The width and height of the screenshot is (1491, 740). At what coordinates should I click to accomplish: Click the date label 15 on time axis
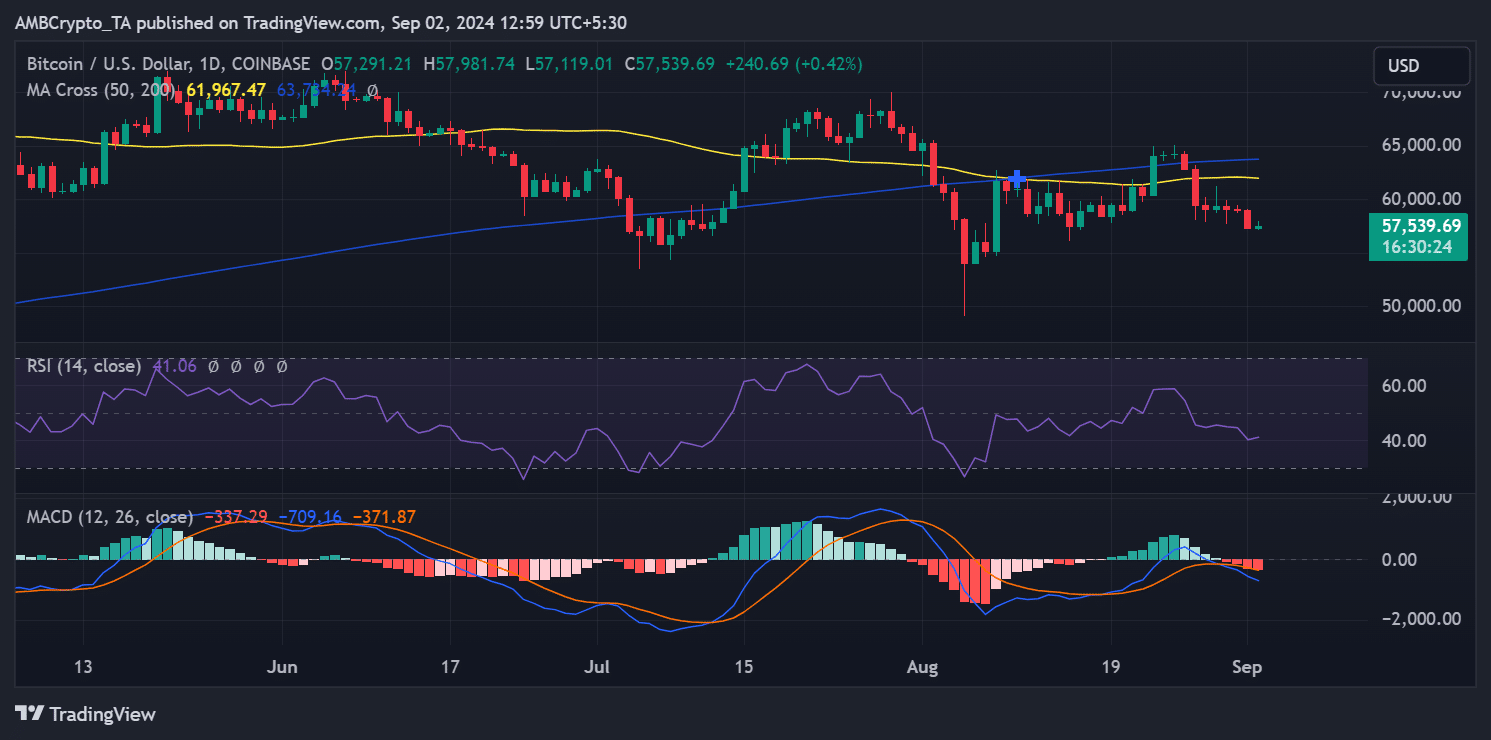pos(744,666)
